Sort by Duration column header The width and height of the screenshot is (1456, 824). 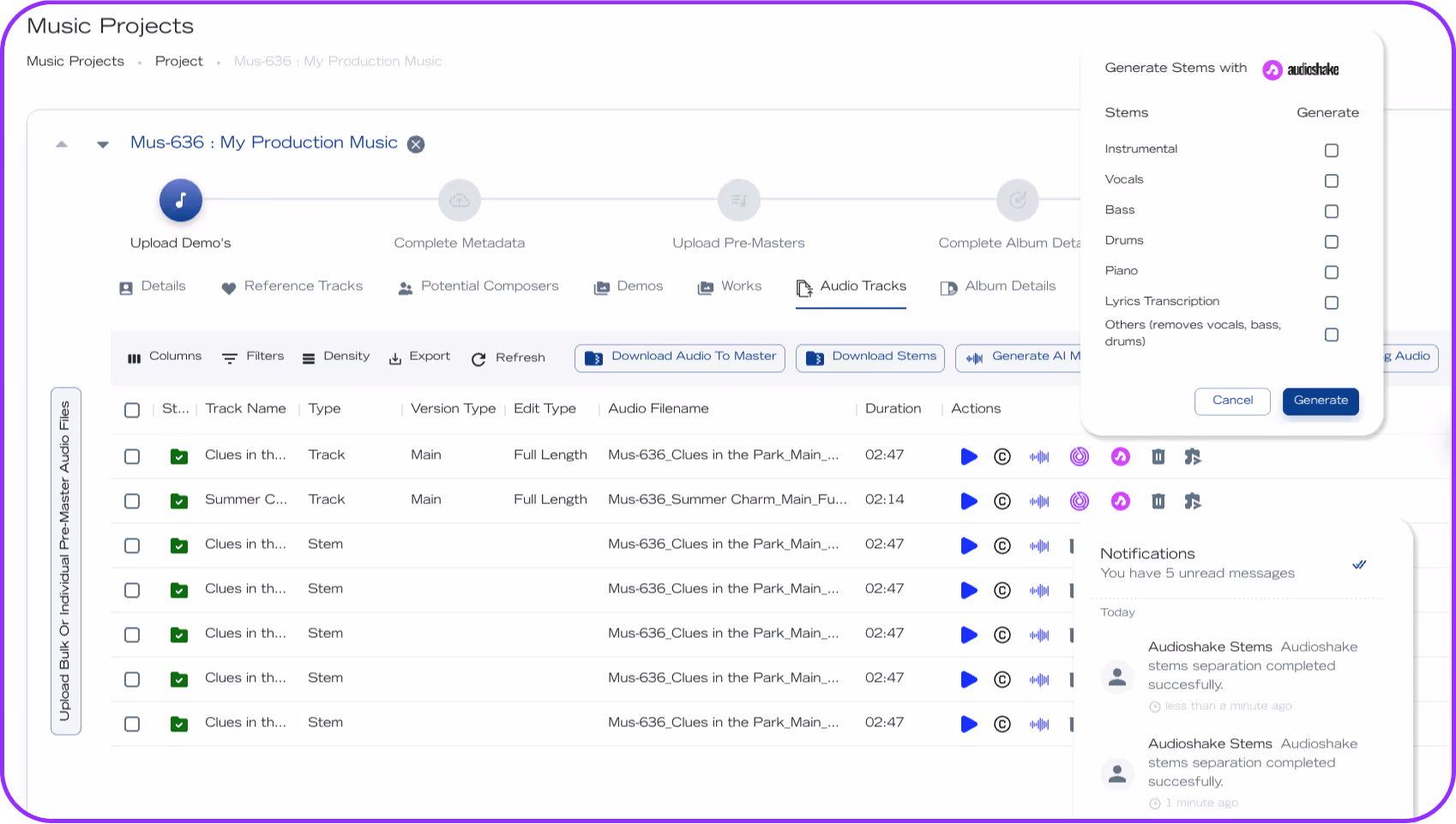tap(893, 409)
